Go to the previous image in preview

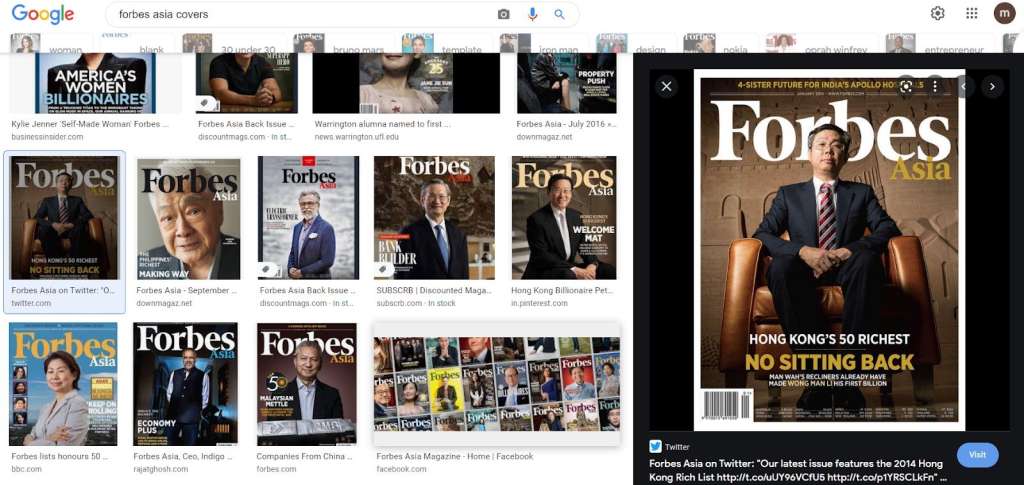click(964, 87)
